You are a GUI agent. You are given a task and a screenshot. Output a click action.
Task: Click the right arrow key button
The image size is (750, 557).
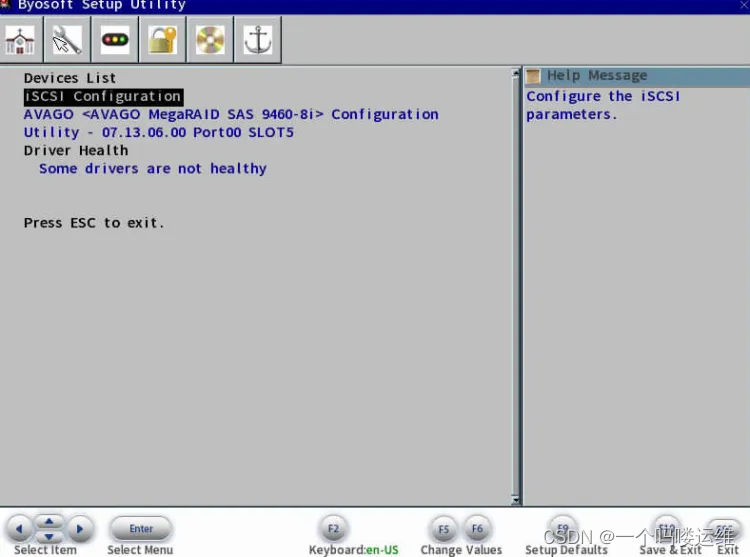[x=79, y=529]
